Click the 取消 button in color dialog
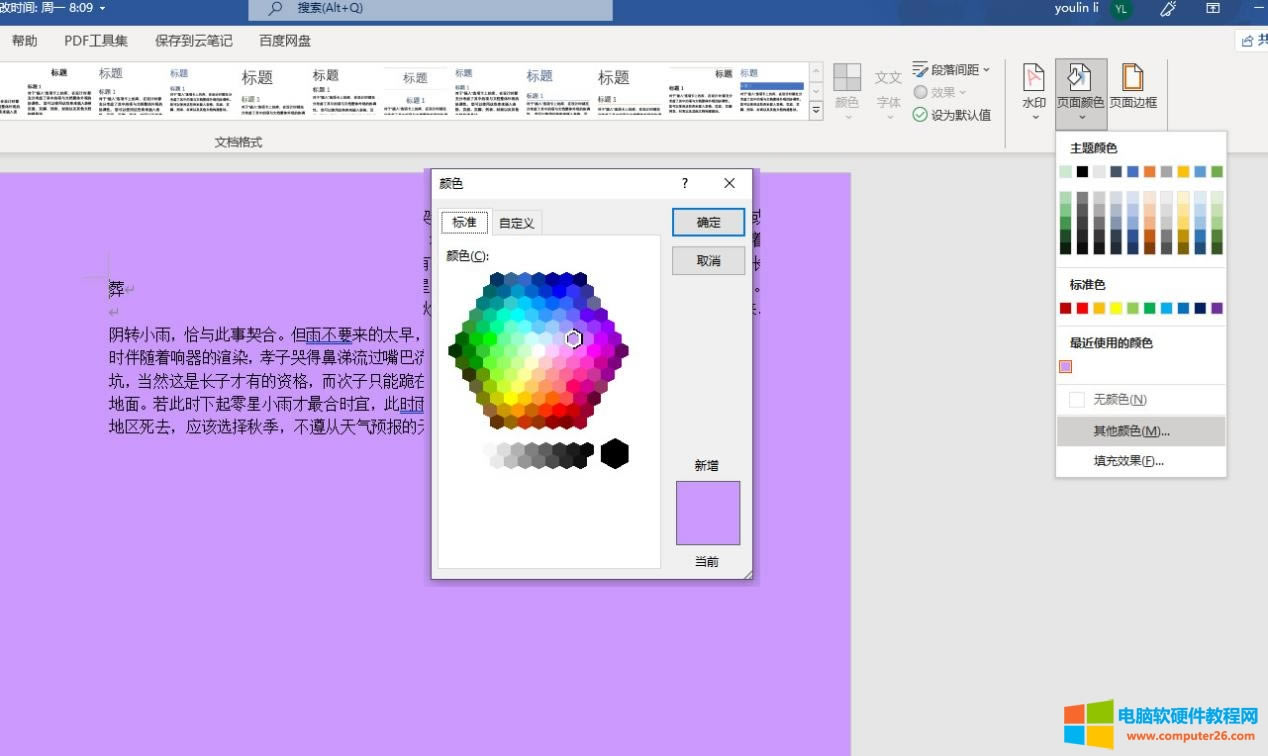The image size is (1268, 756). click(x=708, y=261)
